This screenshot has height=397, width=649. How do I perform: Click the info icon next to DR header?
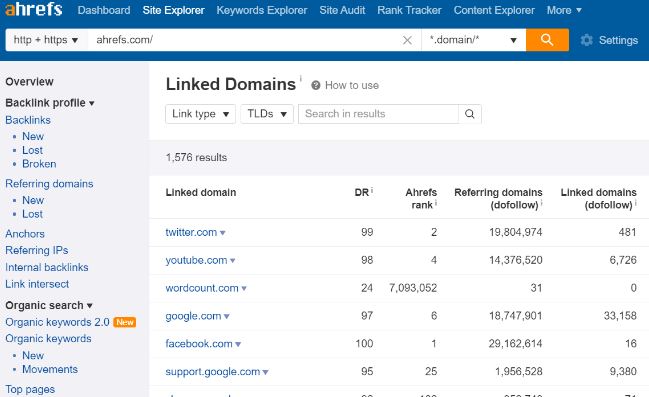(x=372, y=190)
